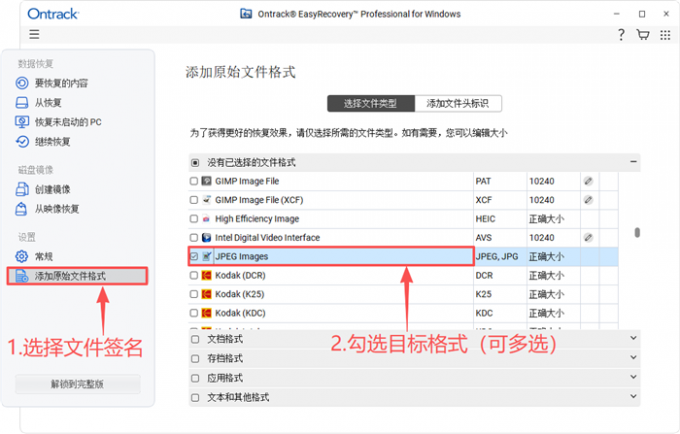680x434 pixels.
Task: Open the shopping cart icon
Action: [x=643, y=35]
